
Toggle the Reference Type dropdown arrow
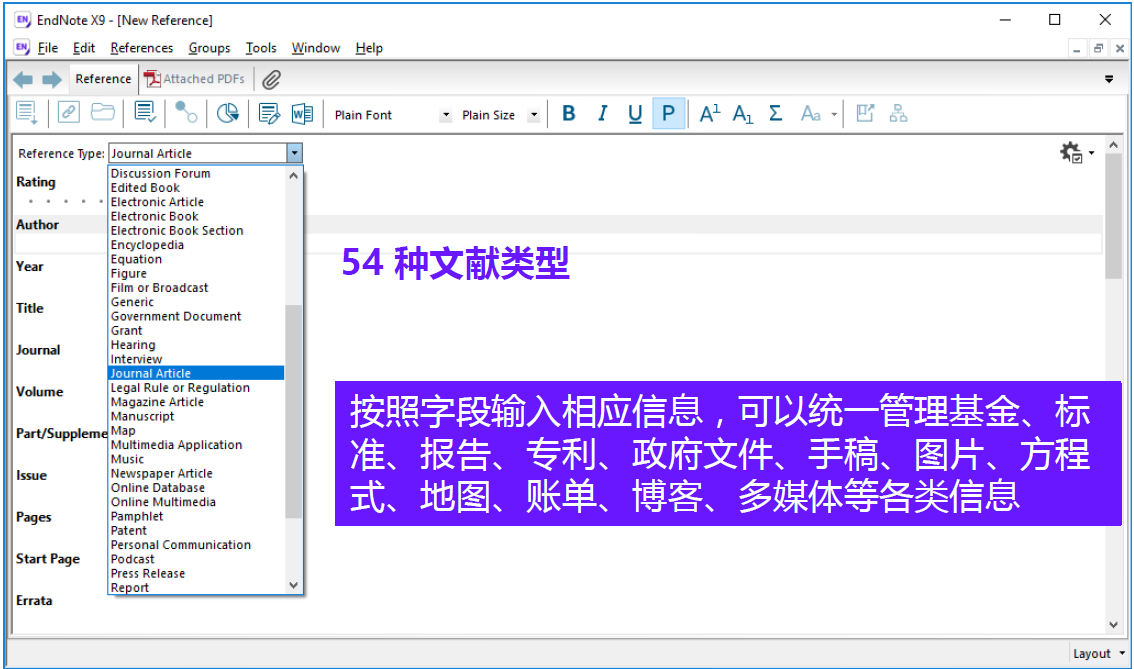click(x=294, y=153)
